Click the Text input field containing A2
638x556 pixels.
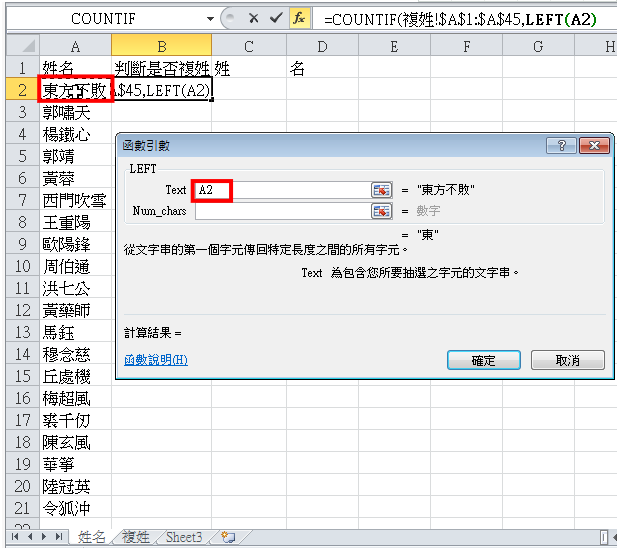[x=283, y=190]
